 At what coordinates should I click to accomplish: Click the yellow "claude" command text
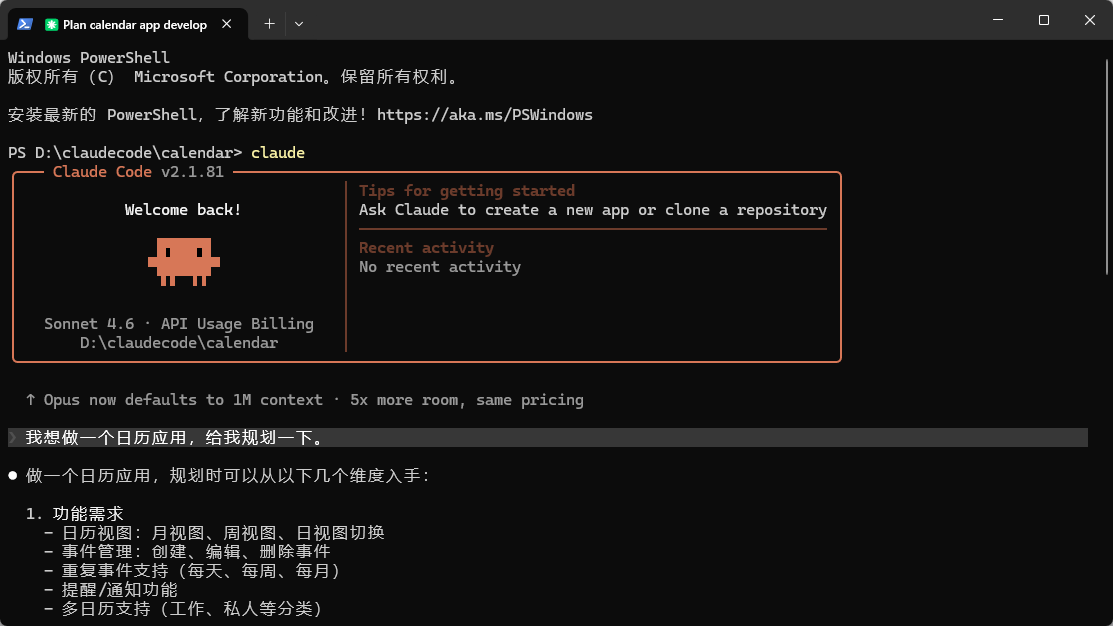[x=278, y=153]
